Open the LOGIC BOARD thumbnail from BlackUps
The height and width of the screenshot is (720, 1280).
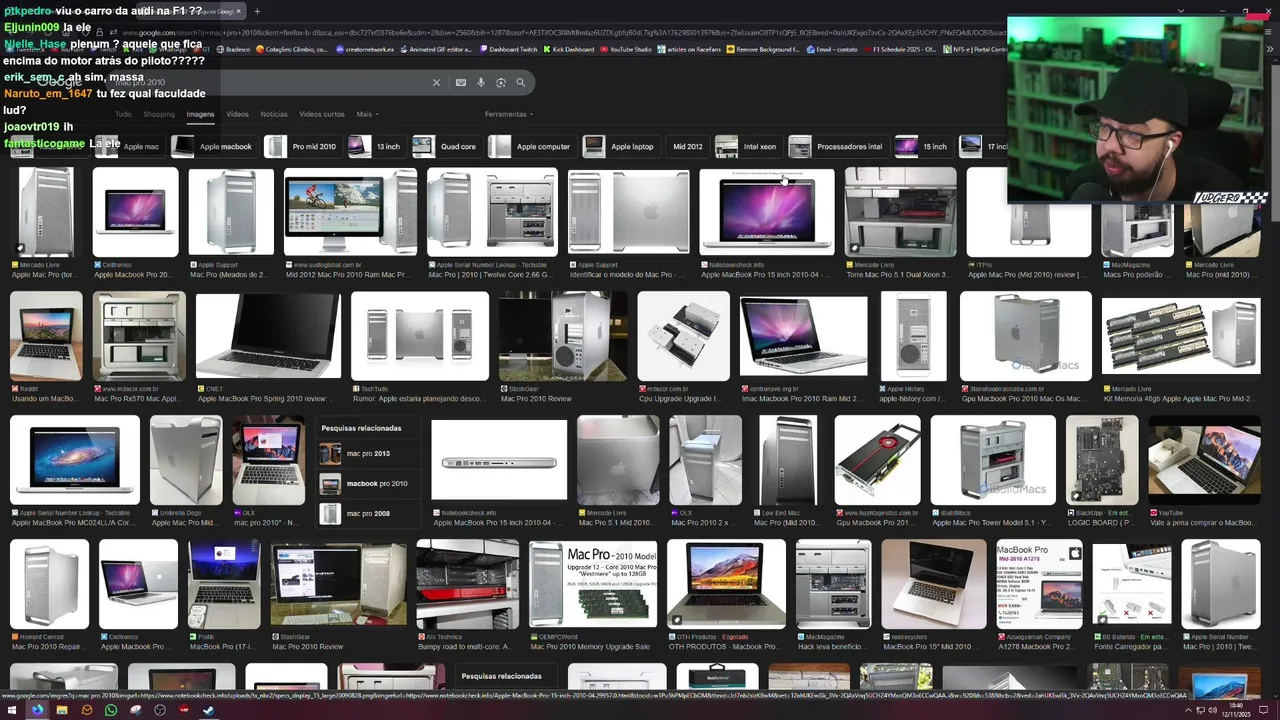tap(1102, 460)
